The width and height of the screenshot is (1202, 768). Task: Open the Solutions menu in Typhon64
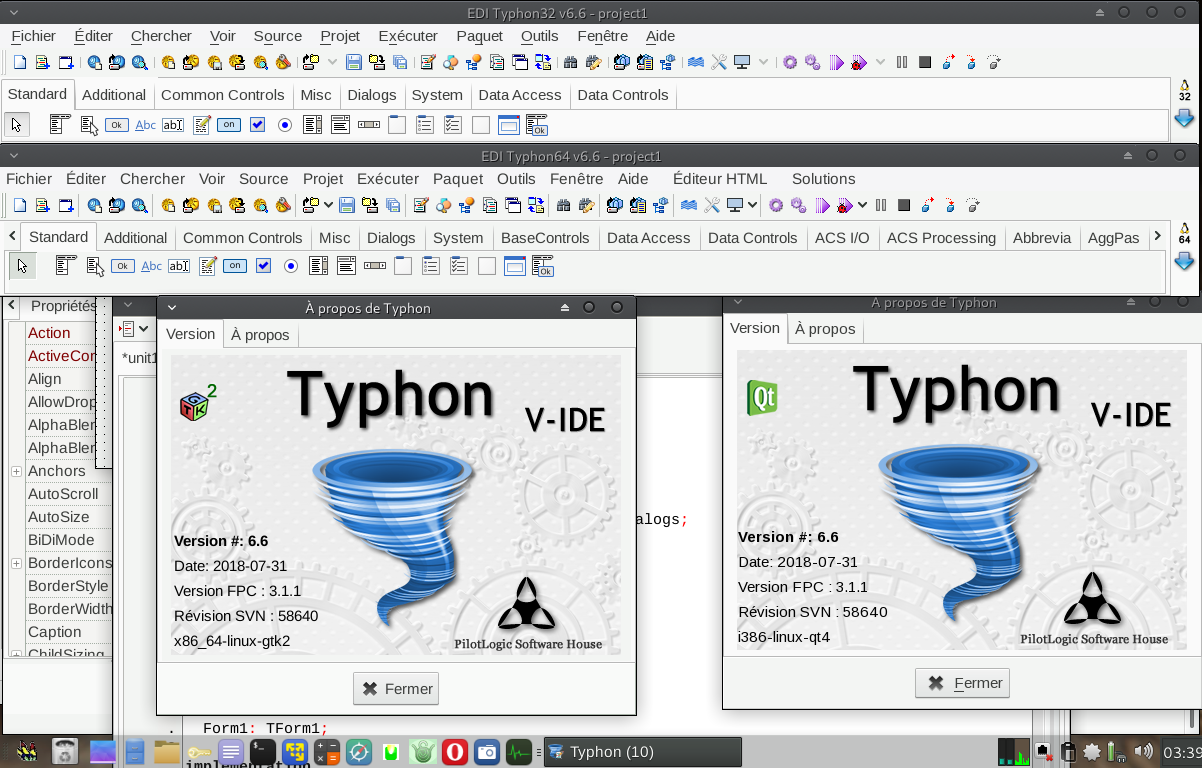824,179
